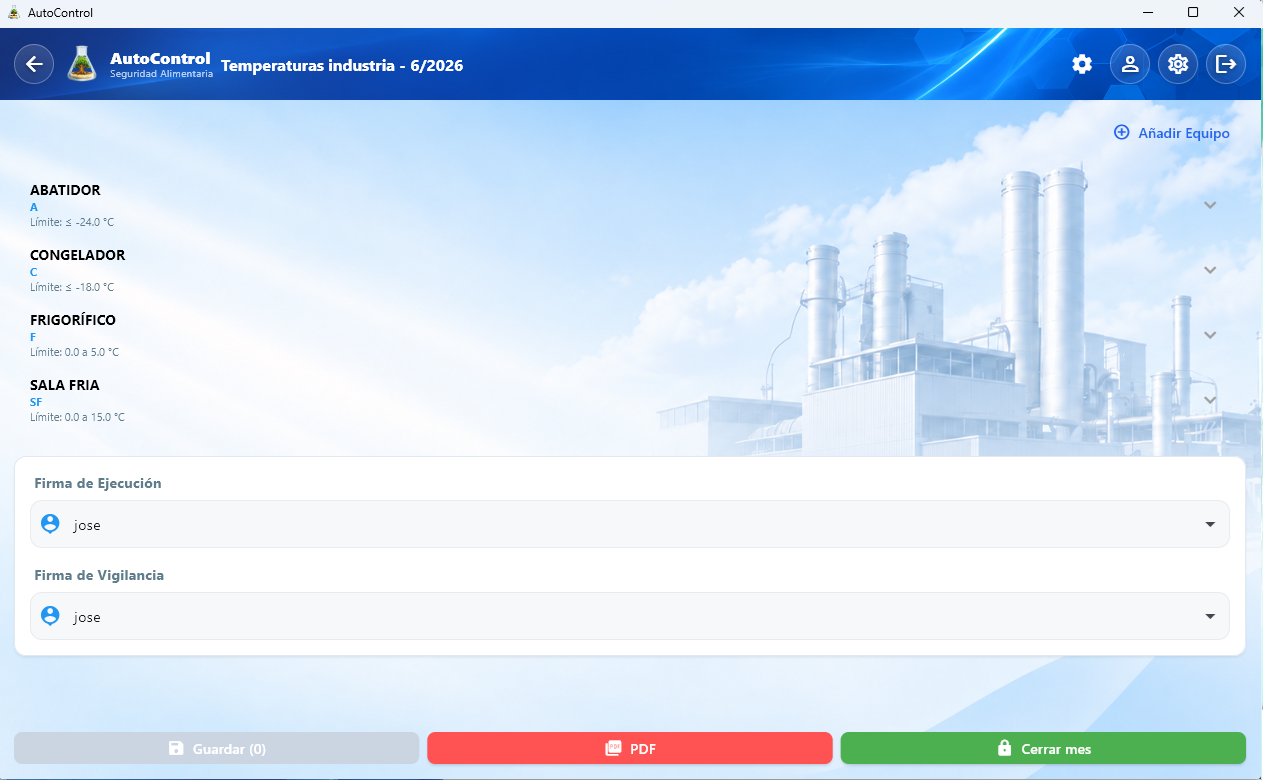
Task: Open settings with the solid gear icon
Action: point(1082,64)
